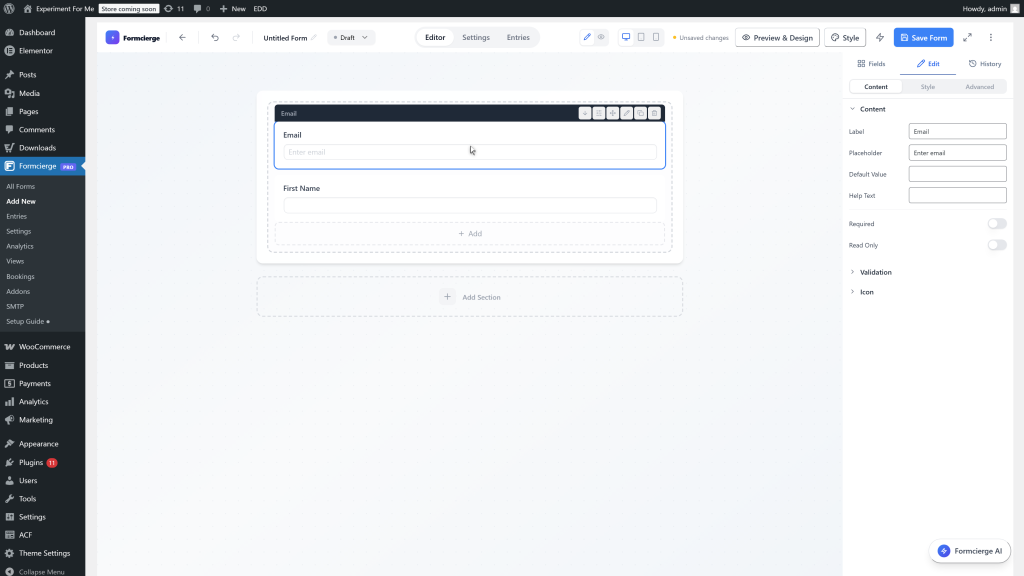
Task: Switch canvas to mobile preview icon
Action: pyautogui.click(x=655, y=36)
